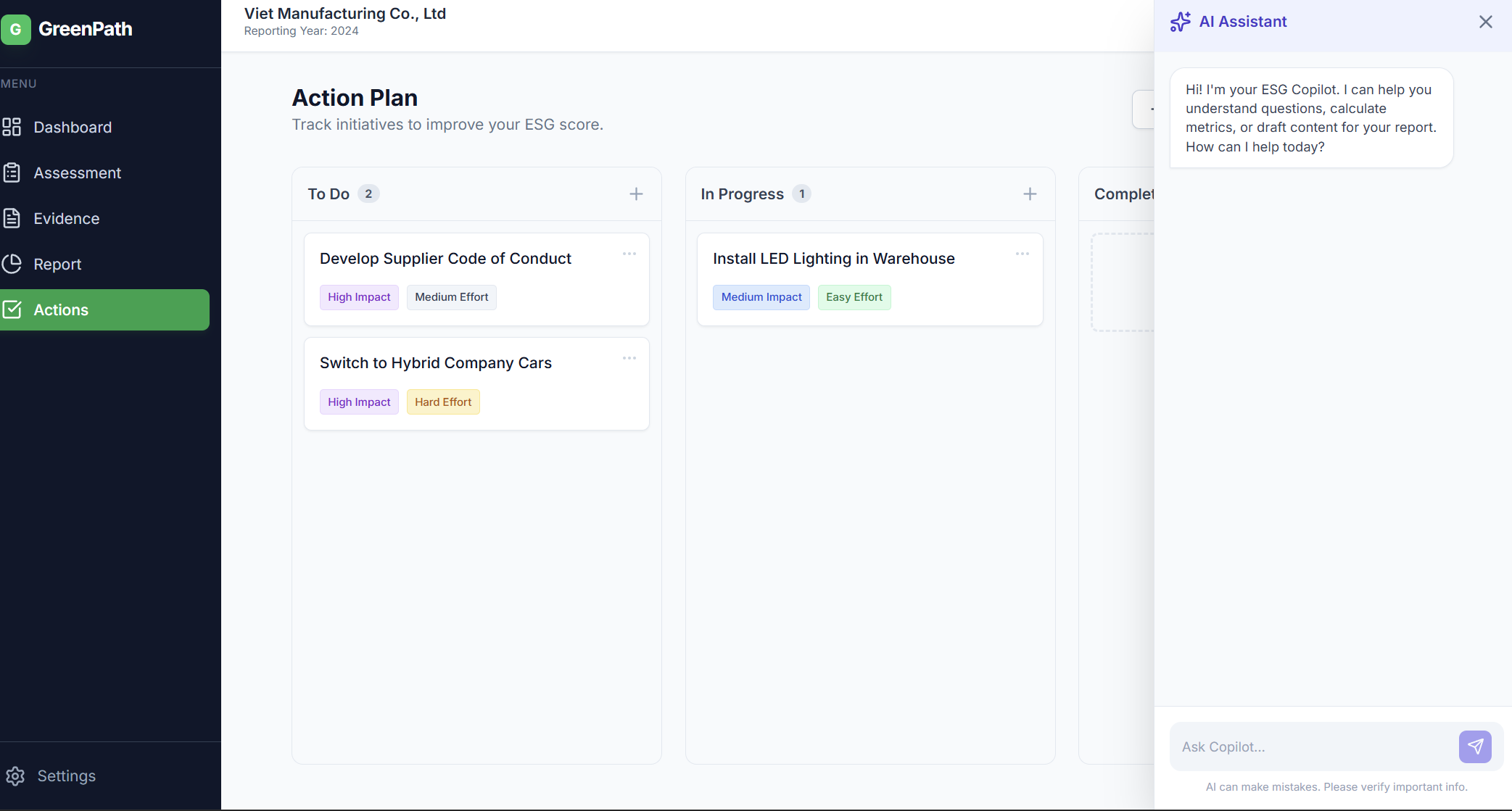Open options menu for Install LED Lighting in Warehouse
This screenshot has height=811, width=1512.
pos(1023,254)
